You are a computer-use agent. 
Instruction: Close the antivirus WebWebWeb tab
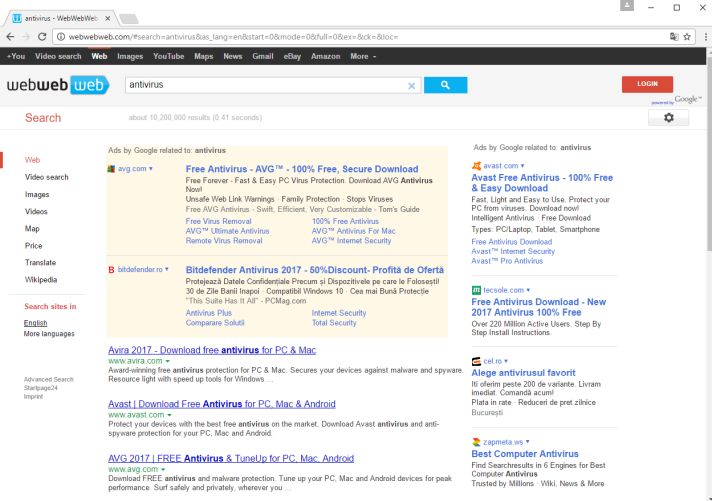click(108, 19)
